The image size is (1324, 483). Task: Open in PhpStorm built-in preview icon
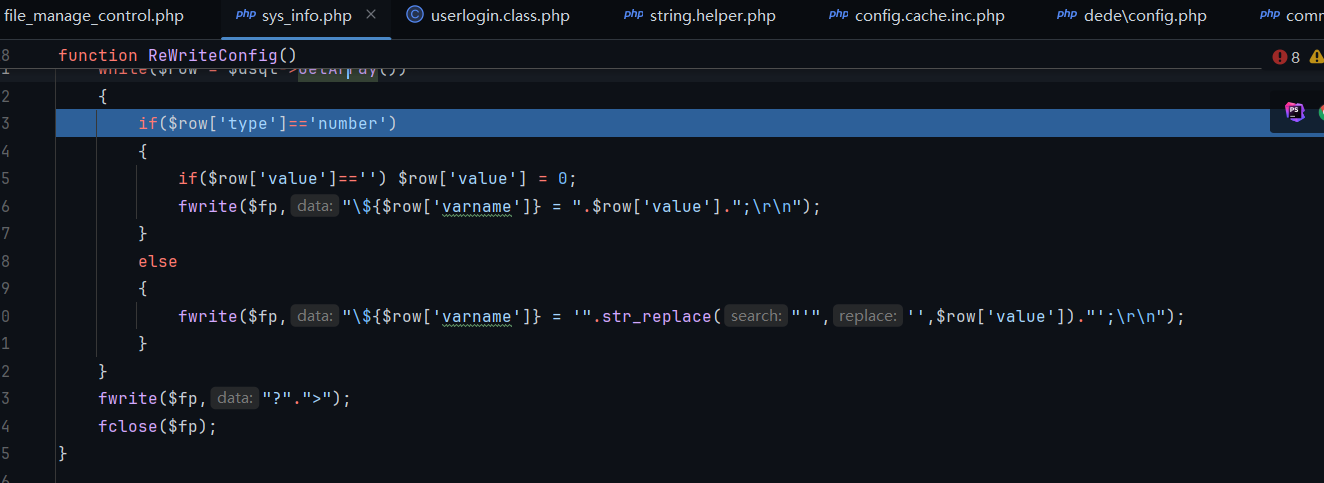click(x=1295, y=111)
